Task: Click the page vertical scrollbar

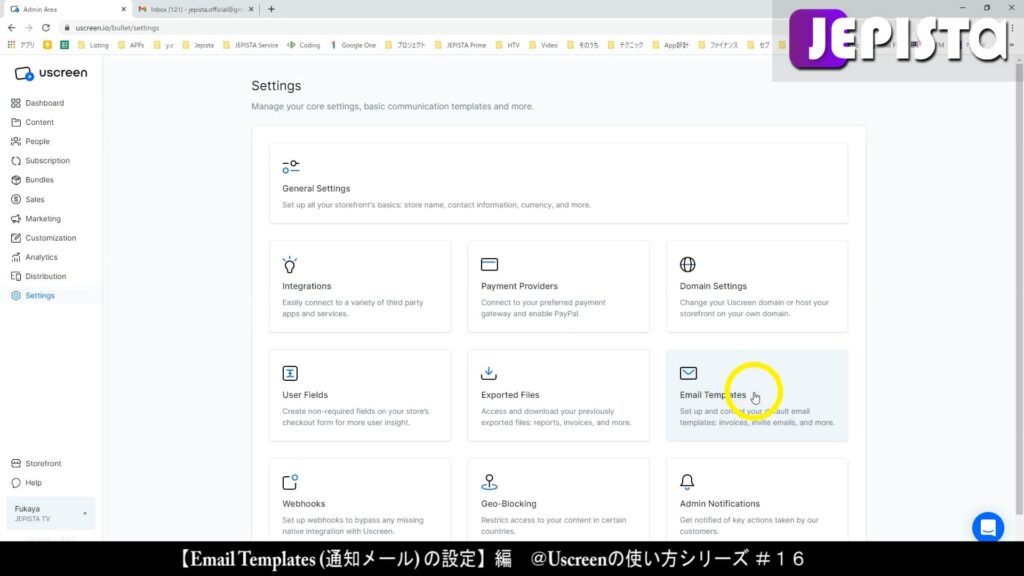Action: tap(1019, 287)
